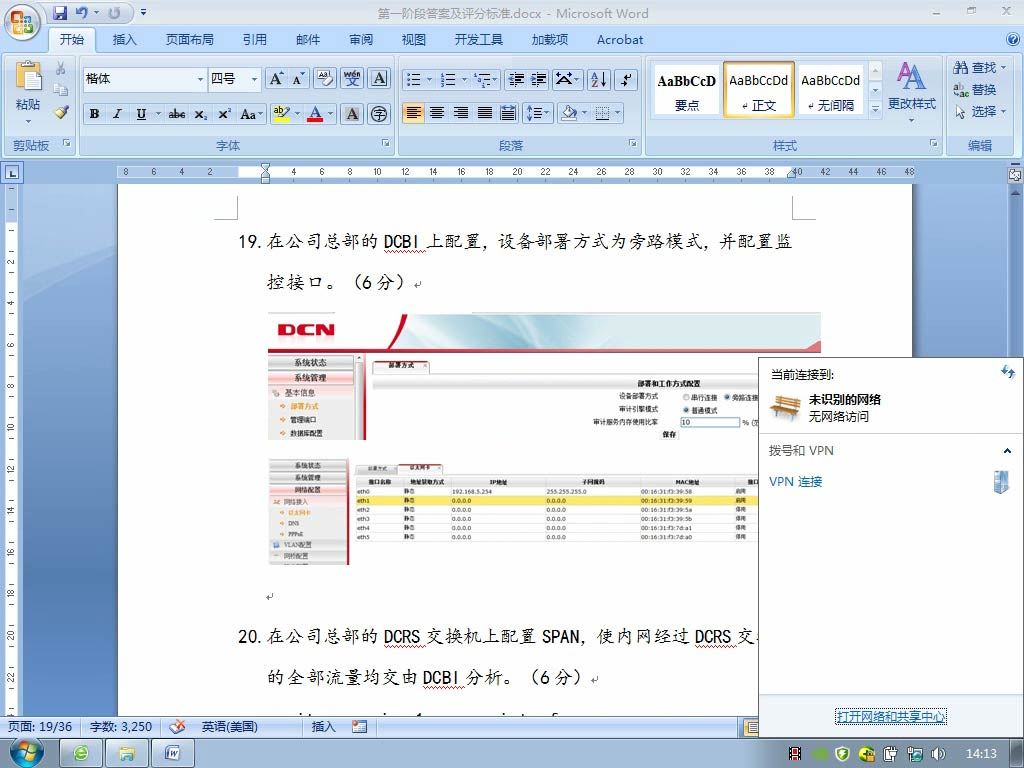This screenshot has height=768, width=1024.
Task: Decrease paragraph indent
Action: coord(516,80)
